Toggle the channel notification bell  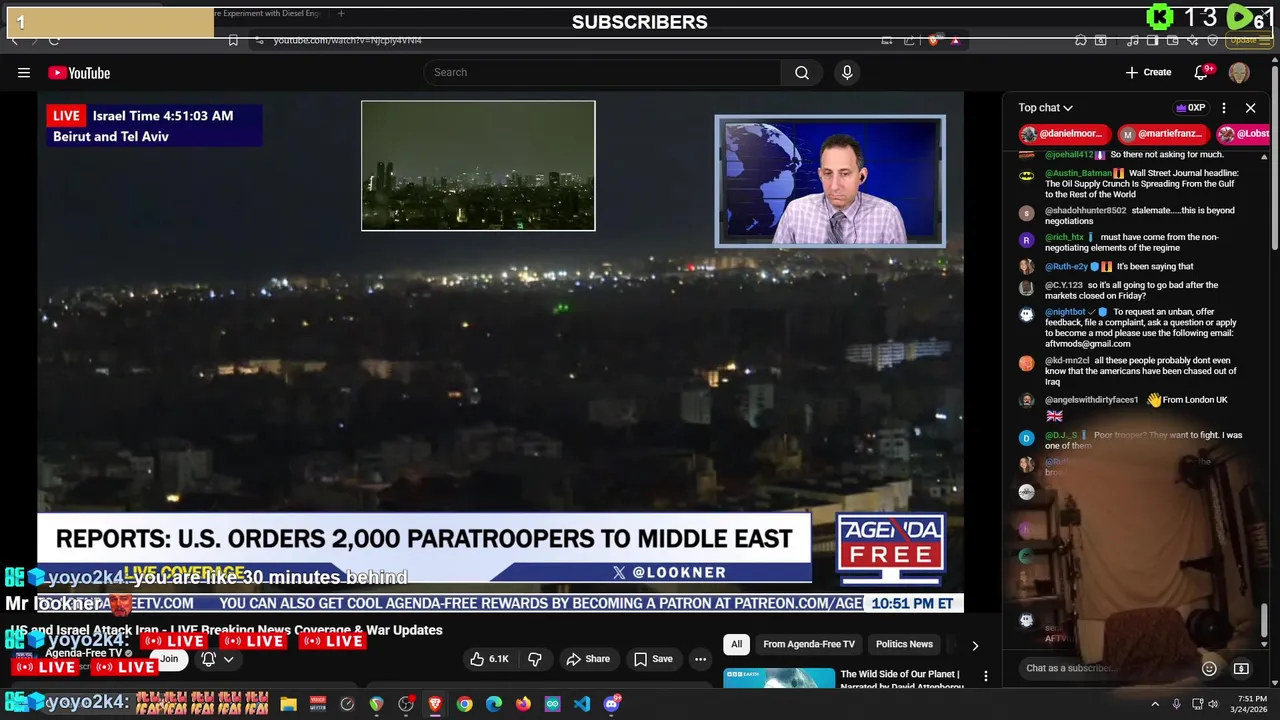[208, 659]
